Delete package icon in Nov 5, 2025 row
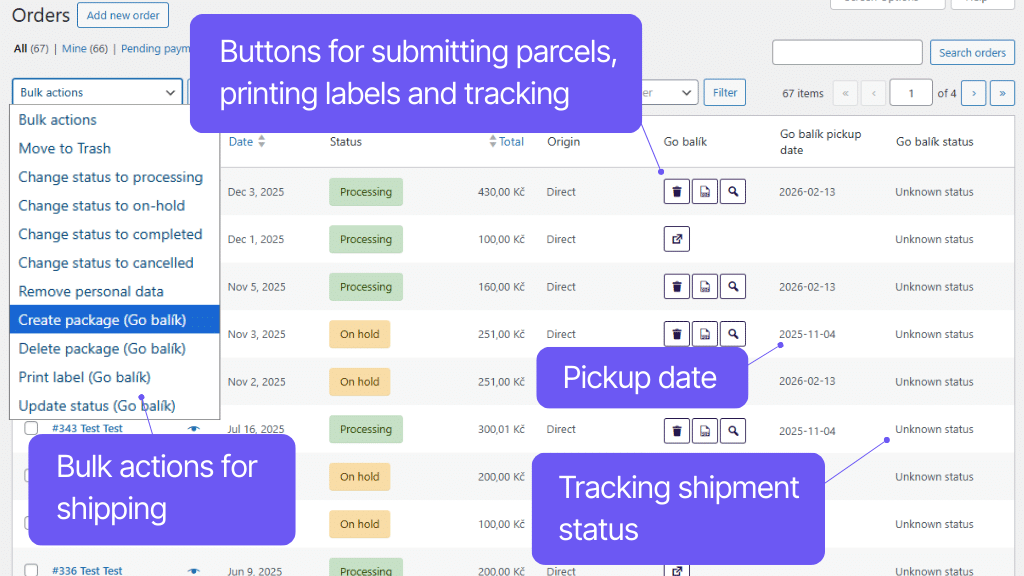This screenshot has width=1024, height=576. 677,287
